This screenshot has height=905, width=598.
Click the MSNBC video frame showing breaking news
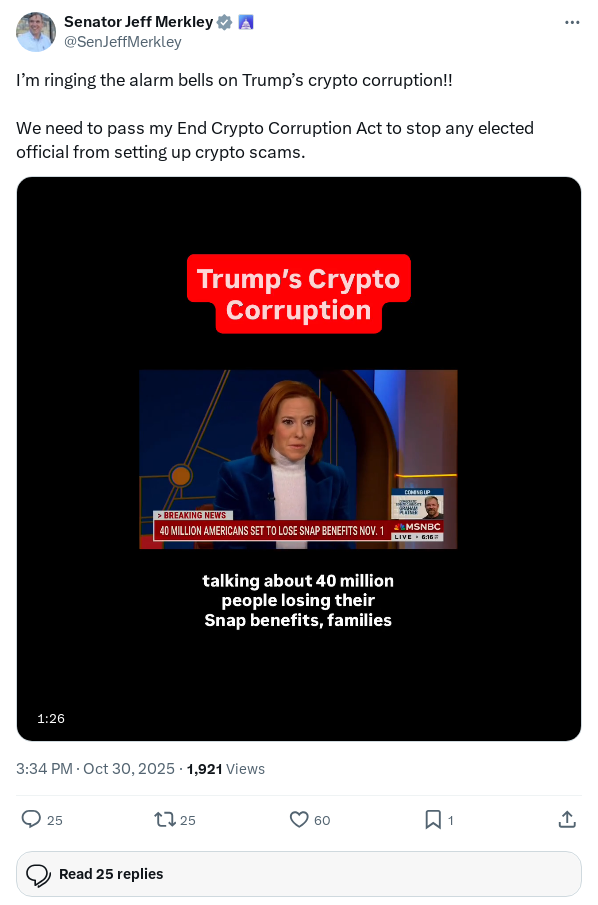click(298, 459)
